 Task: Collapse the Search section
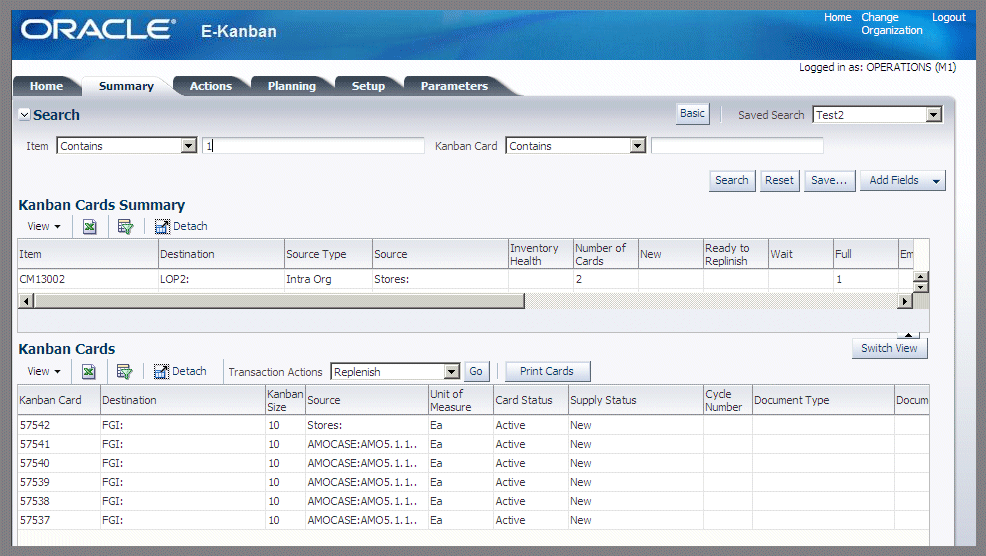point(25,114)
